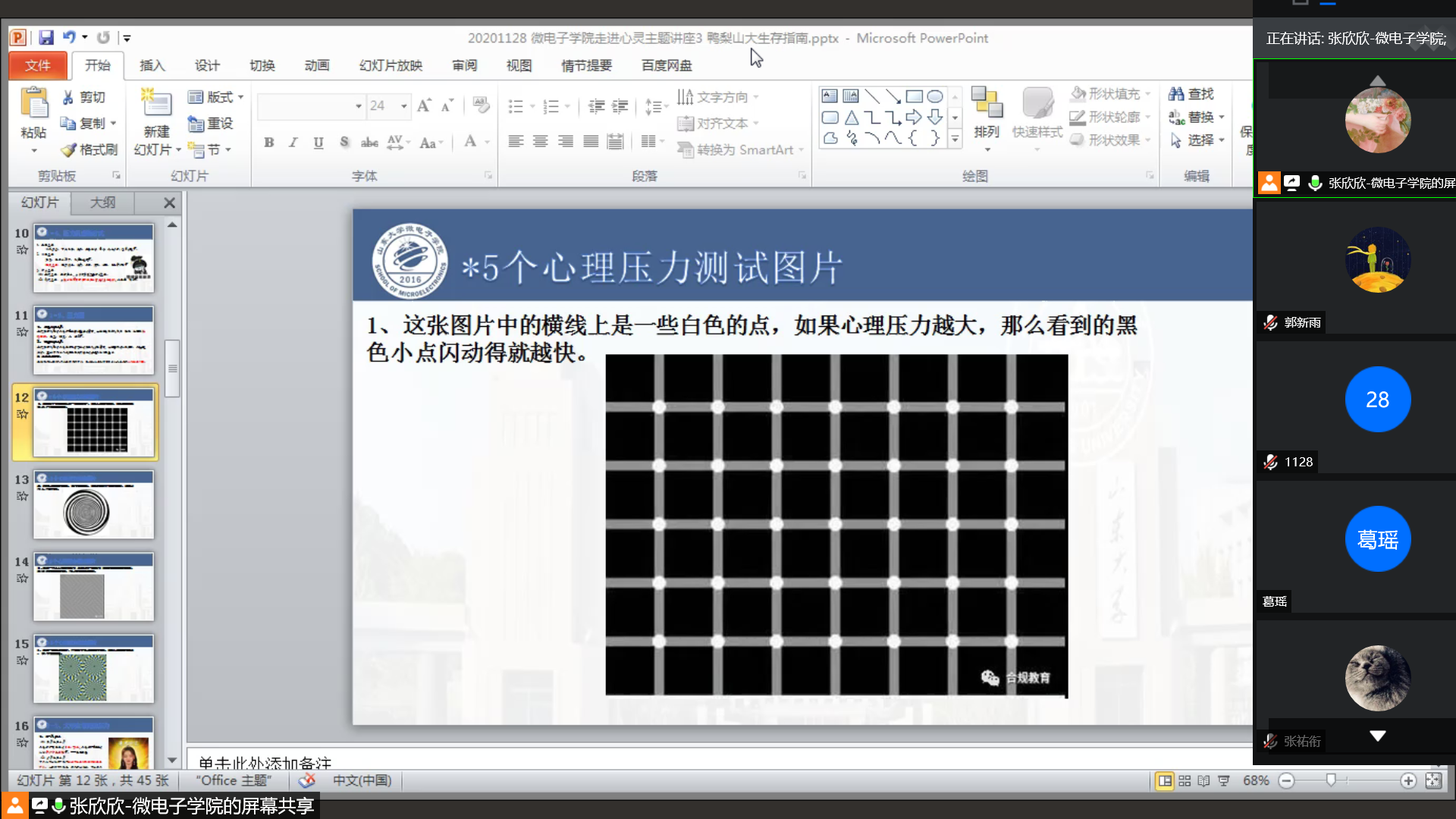Toggle Bold formatting
Image resolution: width=1456 pixels, height=819 pixels.
[x=269, y=143]
